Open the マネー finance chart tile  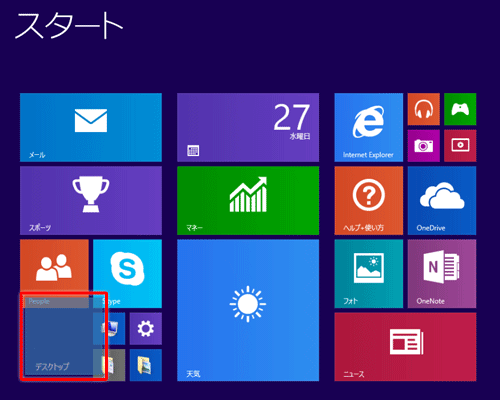pos(248,201)
